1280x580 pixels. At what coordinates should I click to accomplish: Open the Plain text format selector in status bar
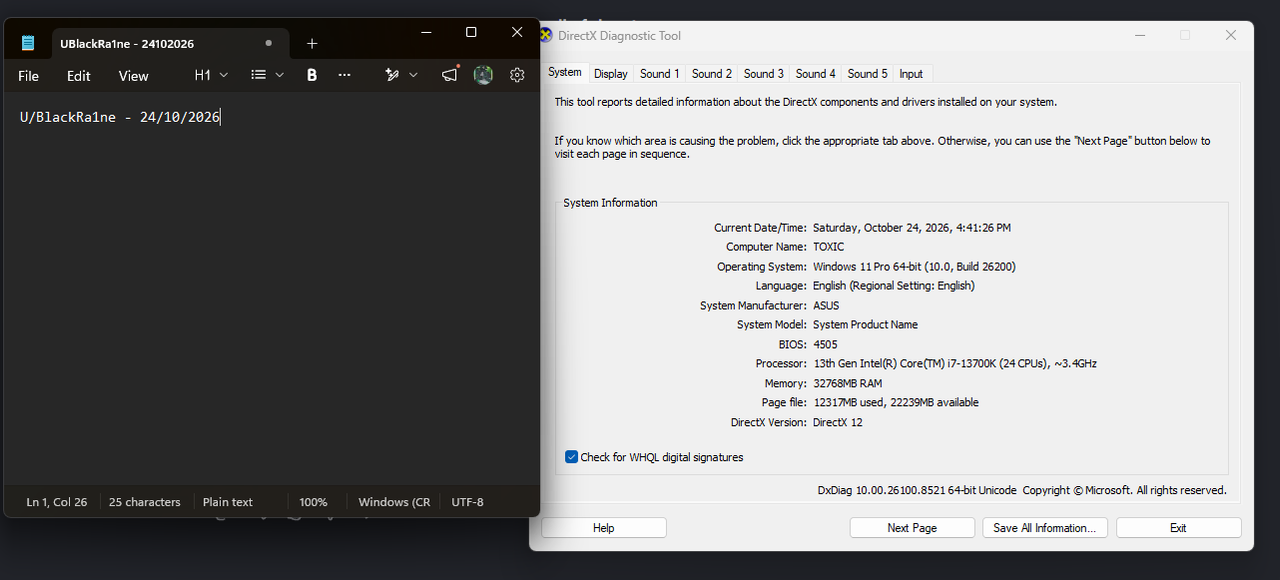tap(228, 502)
